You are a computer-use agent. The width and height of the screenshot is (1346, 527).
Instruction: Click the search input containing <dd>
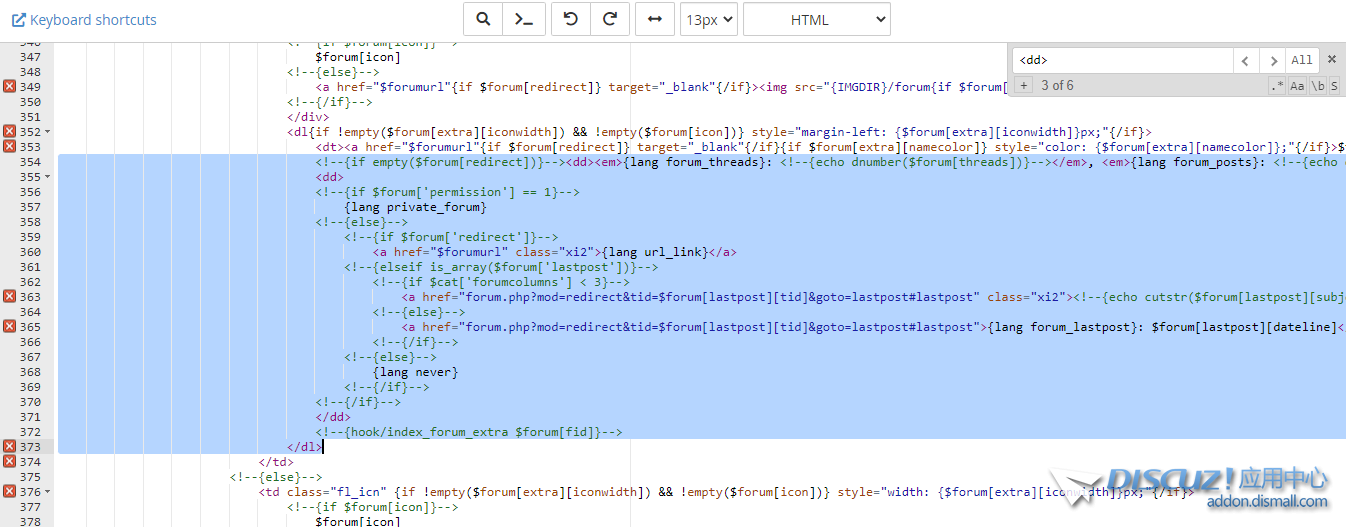coord(1122,60)
